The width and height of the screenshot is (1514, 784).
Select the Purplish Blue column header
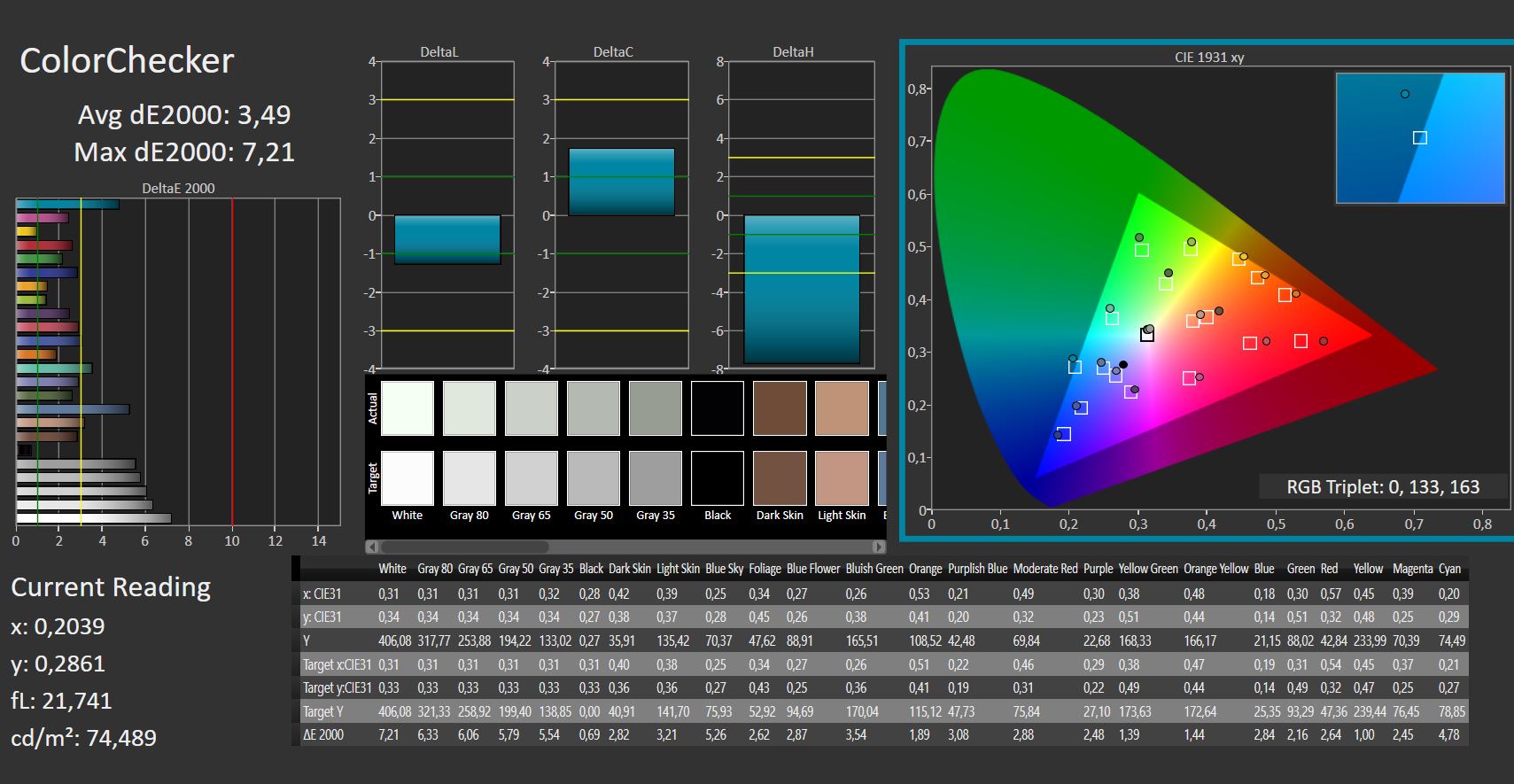(x=977, y=569)
